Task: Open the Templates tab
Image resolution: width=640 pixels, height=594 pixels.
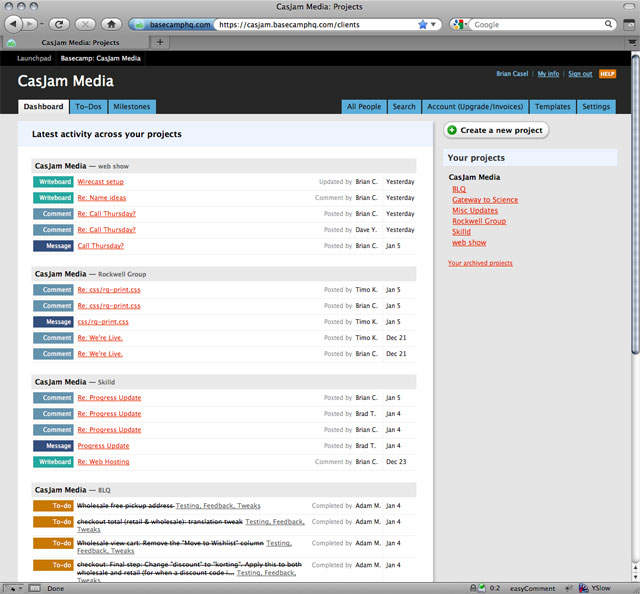Action: coord(553,107)
